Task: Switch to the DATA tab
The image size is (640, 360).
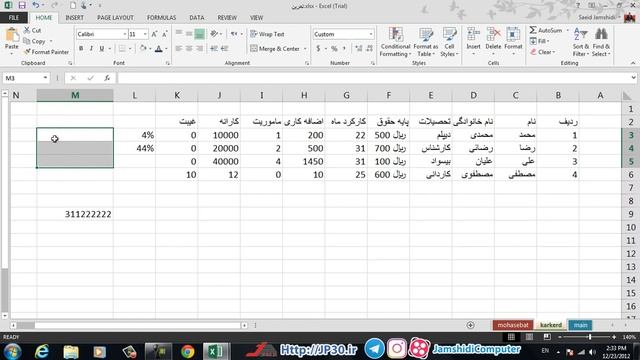Action: pyautogui.click(x=196, y=18)
